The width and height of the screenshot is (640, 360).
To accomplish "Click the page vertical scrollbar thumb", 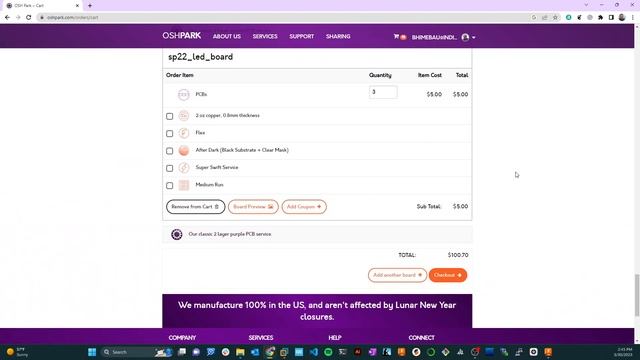I will [x=637, y=295].
